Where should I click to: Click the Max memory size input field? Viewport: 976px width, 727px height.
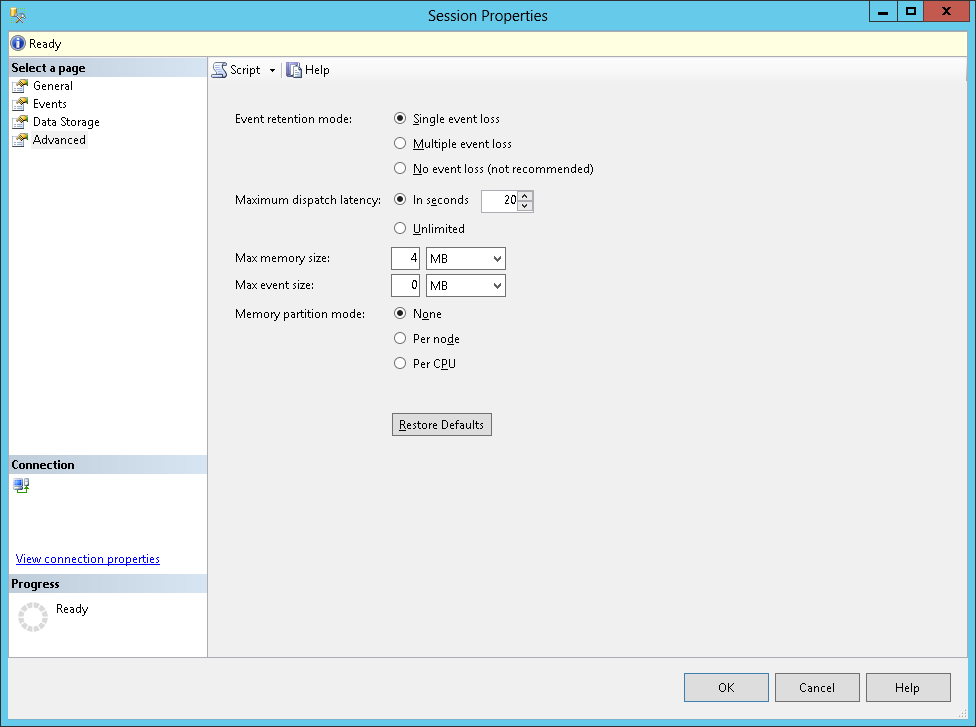tap(406, 259)
